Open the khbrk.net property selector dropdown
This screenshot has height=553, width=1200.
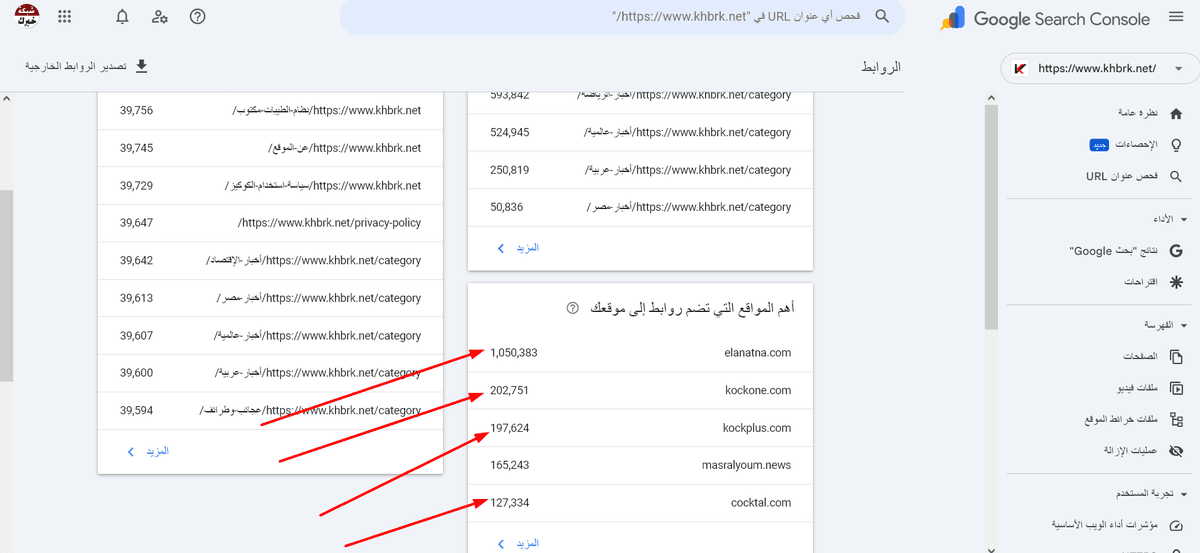[1100, 68]
